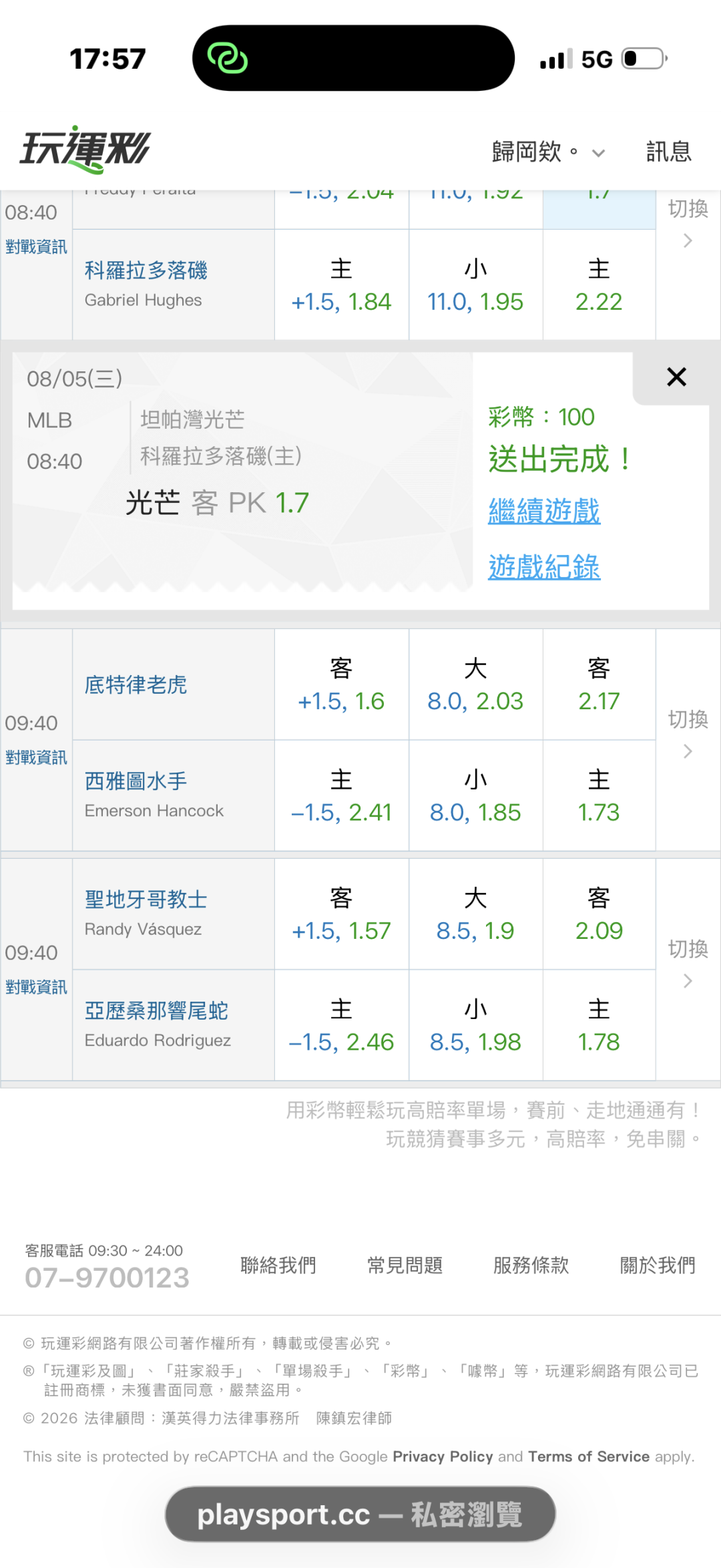
Task: Tap the playsport.cc private browsing address pill
Action: click(360, 1514)
